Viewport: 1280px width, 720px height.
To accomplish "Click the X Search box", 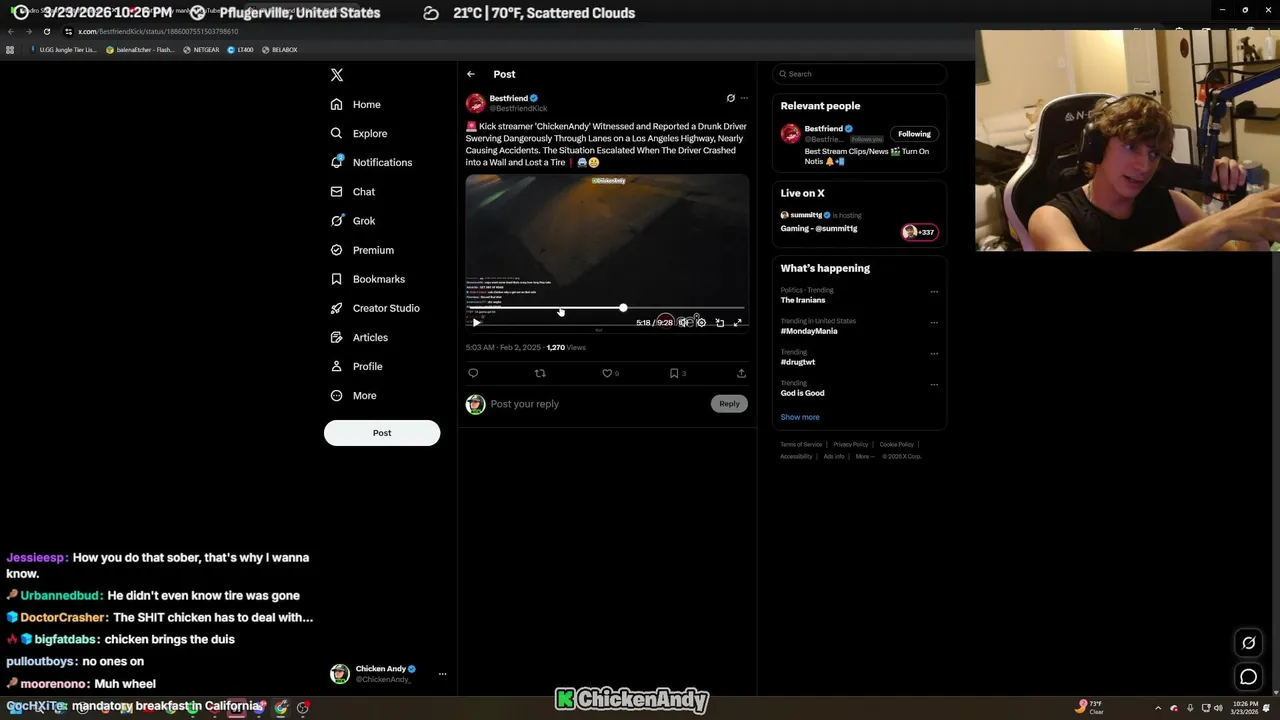I will point(859,74).
